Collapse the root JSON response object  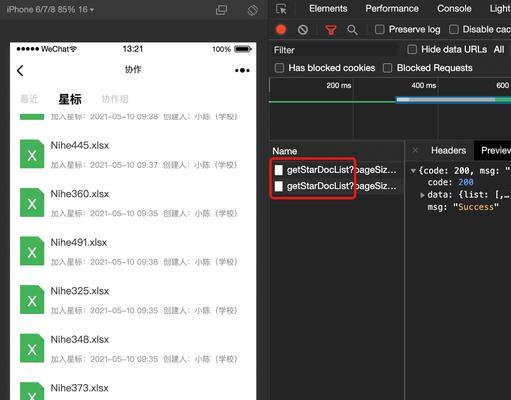(x=413, y=171)
